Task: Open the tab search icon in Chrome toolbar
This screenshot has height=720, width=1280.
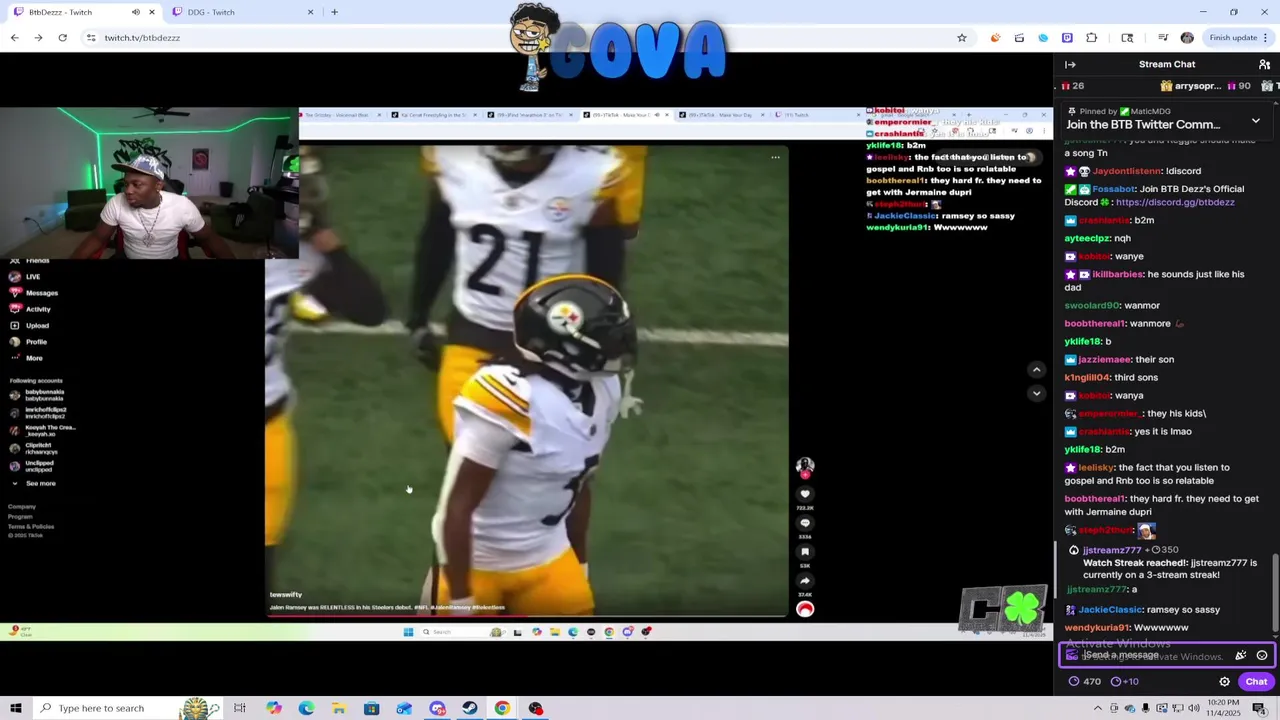Action: pyautogui.click(x=1127, y=38)
